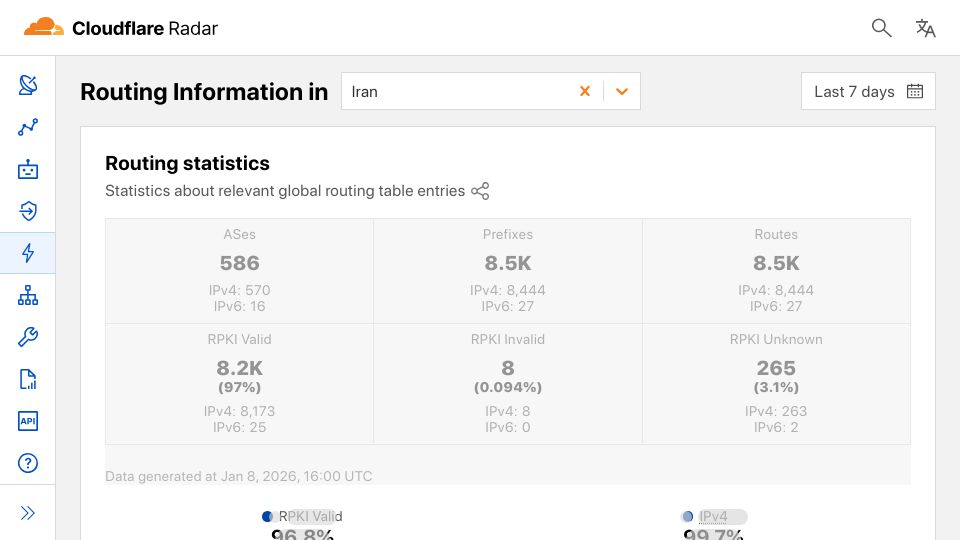The width and height of the screenshot is (960, 540).
Task: Select the RPKI Valid 8.2K value
Action: [x=239, y=368]
